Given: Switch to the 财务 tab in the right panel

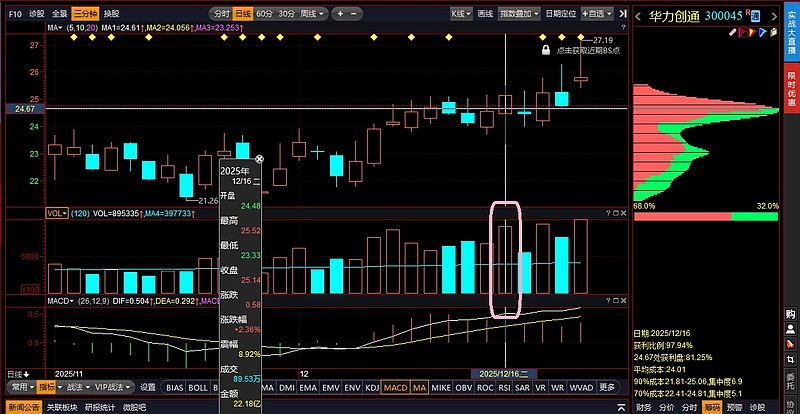Looking at the screenshot, I should 644,407.
